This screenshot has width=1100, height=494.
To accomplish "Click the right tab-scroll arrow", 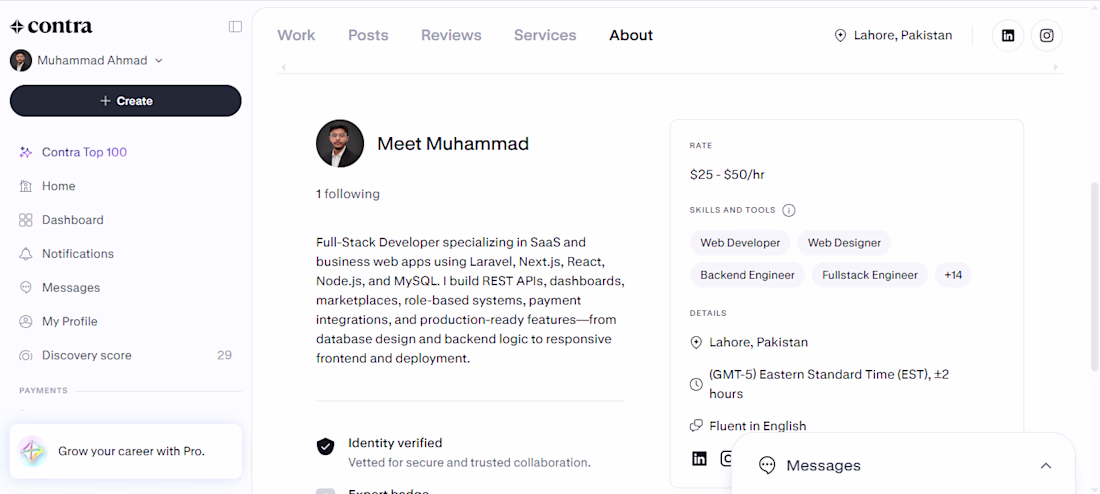I will [x=1056, y=67].
